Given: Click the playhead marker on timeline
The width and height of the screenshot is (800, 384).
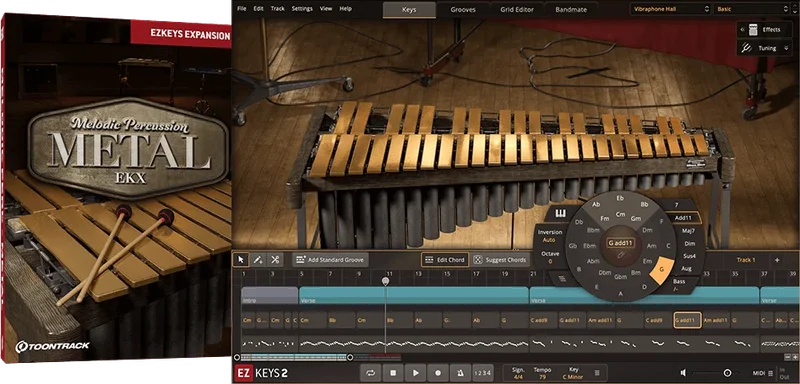Looking at the screenshot, I should click(385, 281).
